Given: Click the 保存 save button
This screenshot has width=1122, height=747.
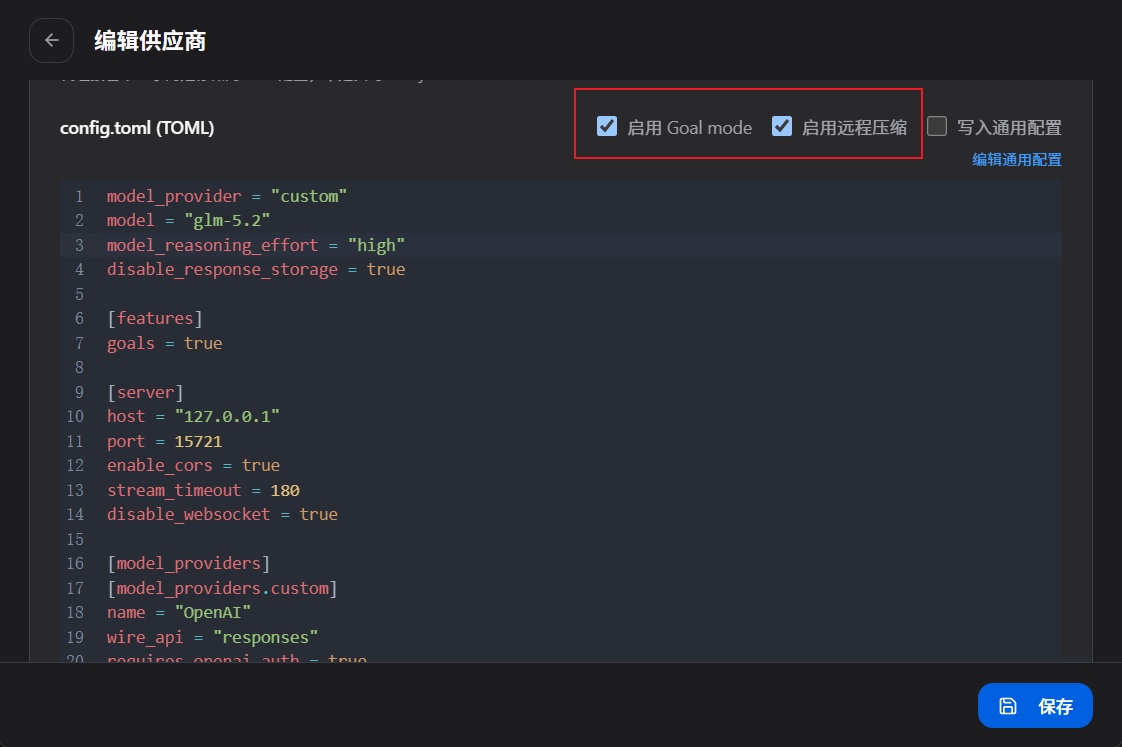Looking at the screenshot, I should point(1035,706).
